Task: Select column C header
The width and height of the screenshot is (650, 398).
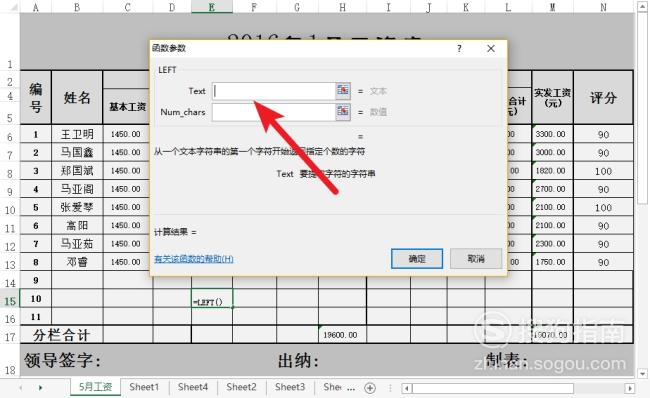Action: click(x=128, y=7)
